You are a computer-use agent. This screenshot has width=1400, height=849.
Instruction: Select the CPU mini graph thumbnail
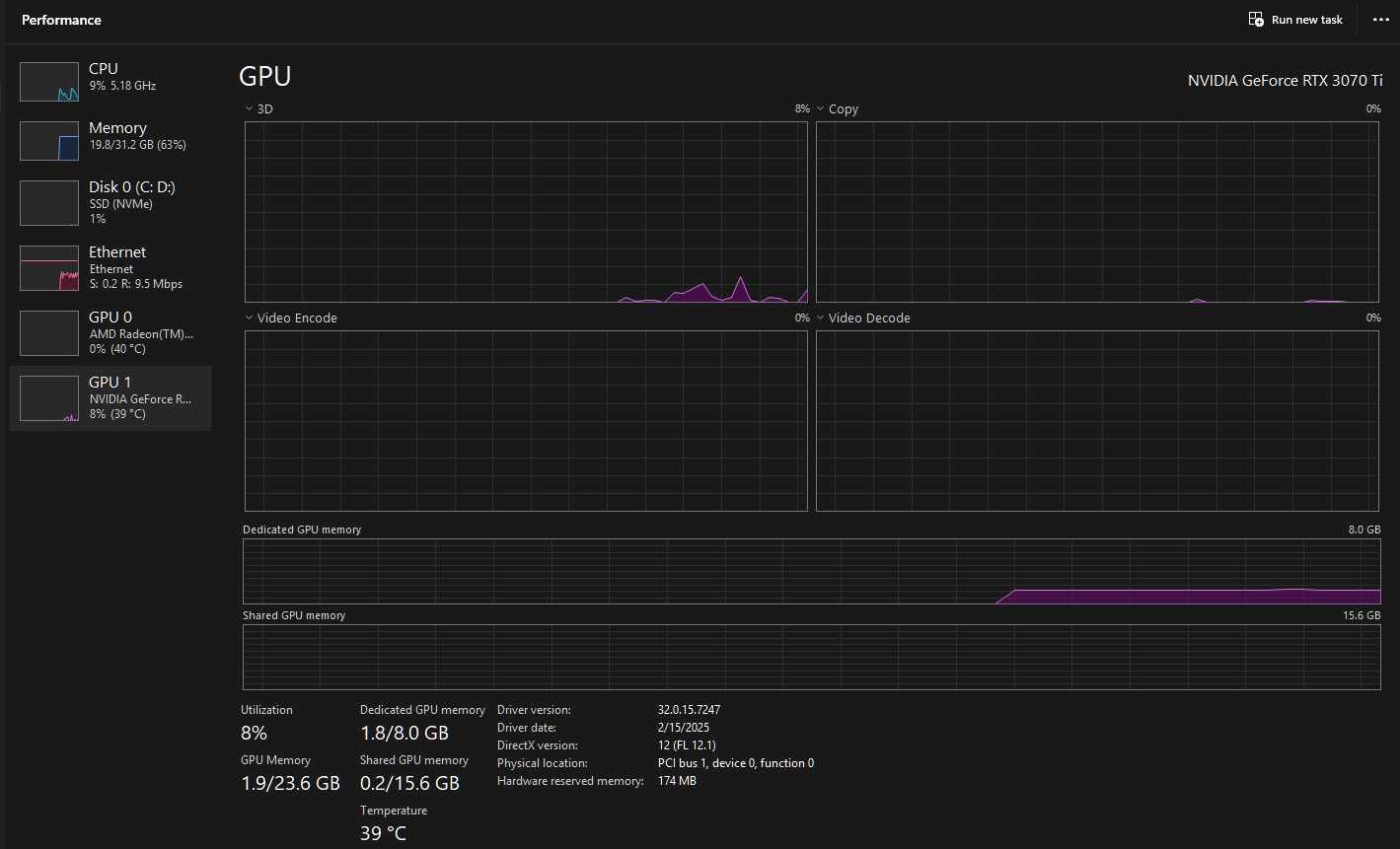click(49, 82)
